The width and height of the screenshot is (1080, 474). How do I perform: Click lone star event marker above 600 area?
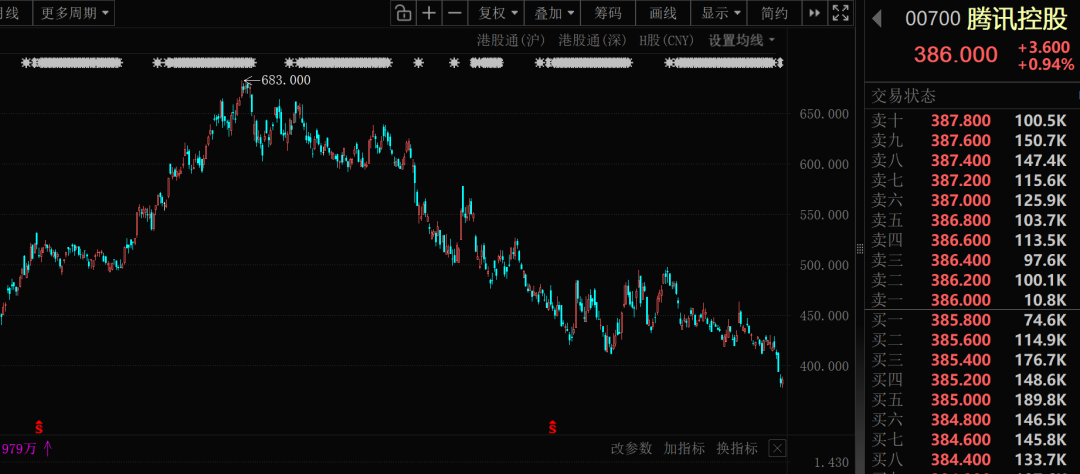pos(419,63)
